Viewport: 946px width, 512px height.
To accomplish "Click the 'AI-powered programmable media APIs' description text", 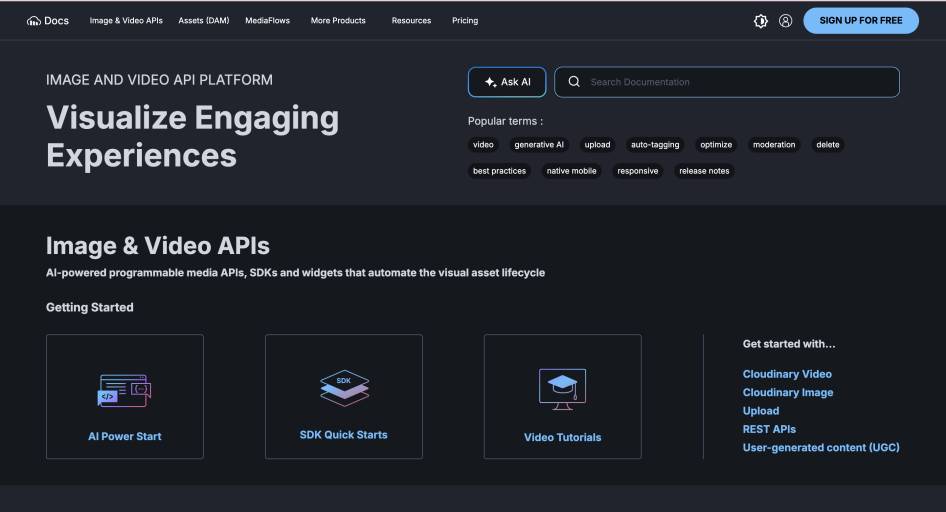I will 296,273.
